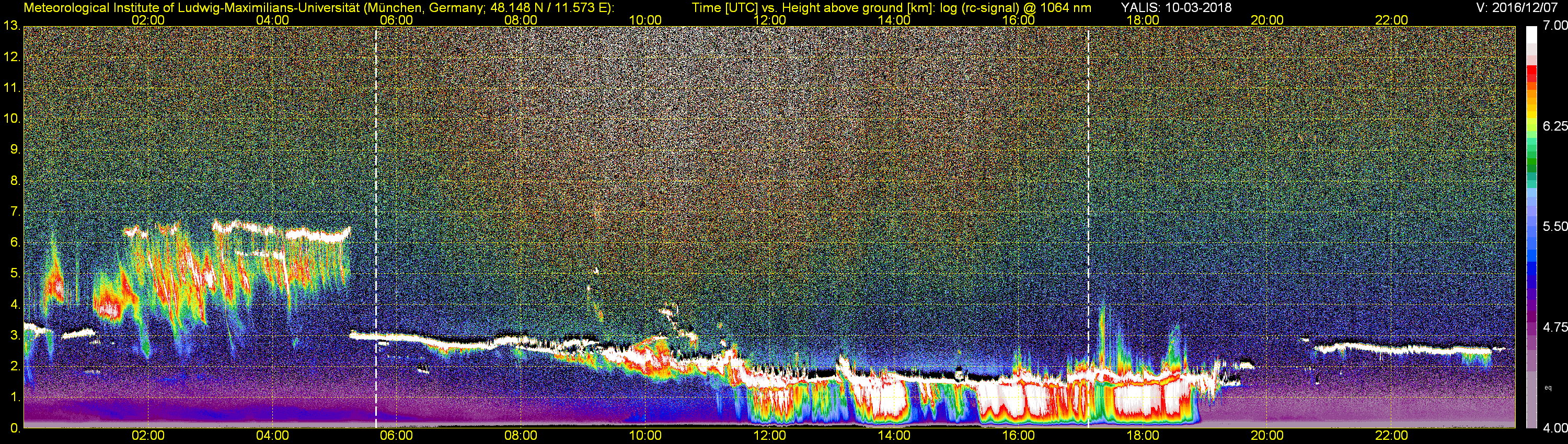Click the 22:00 label on the top time axis

[x=1391, y=20]
